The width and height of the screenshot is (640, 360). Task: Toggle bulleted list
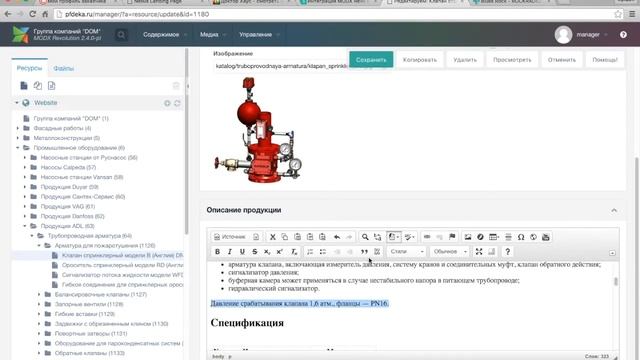coord(323,251)
